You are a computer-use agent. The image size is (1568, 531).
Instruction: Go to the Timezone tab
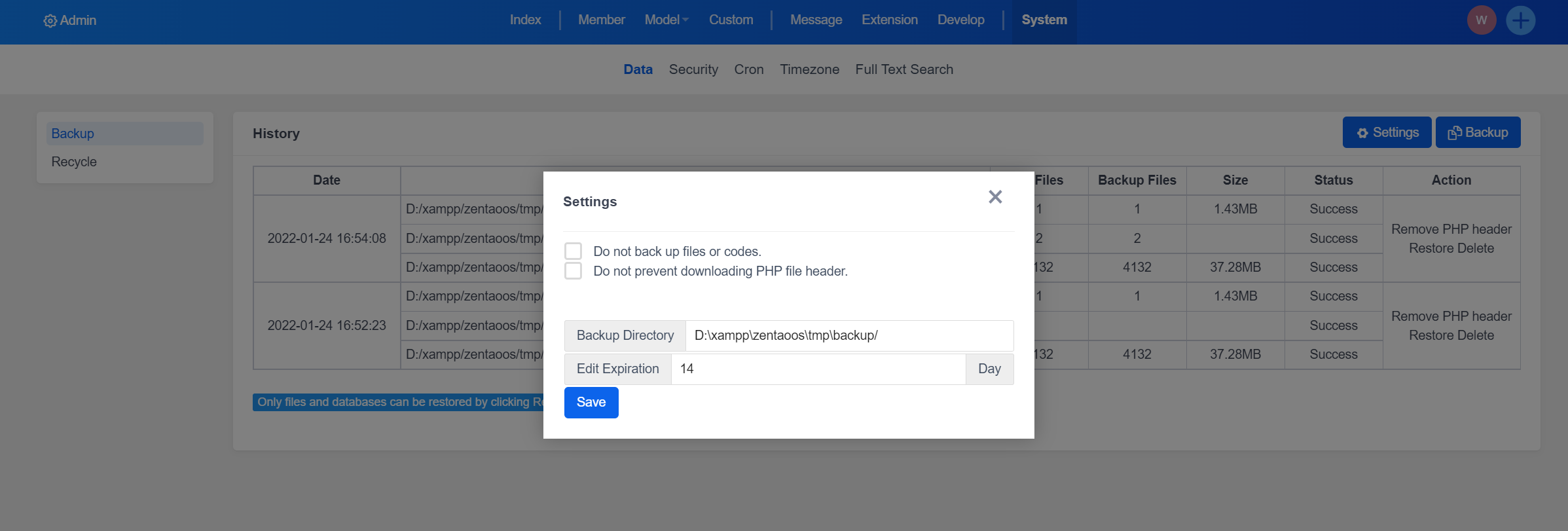pyautogui.click(x=809, y=69)
